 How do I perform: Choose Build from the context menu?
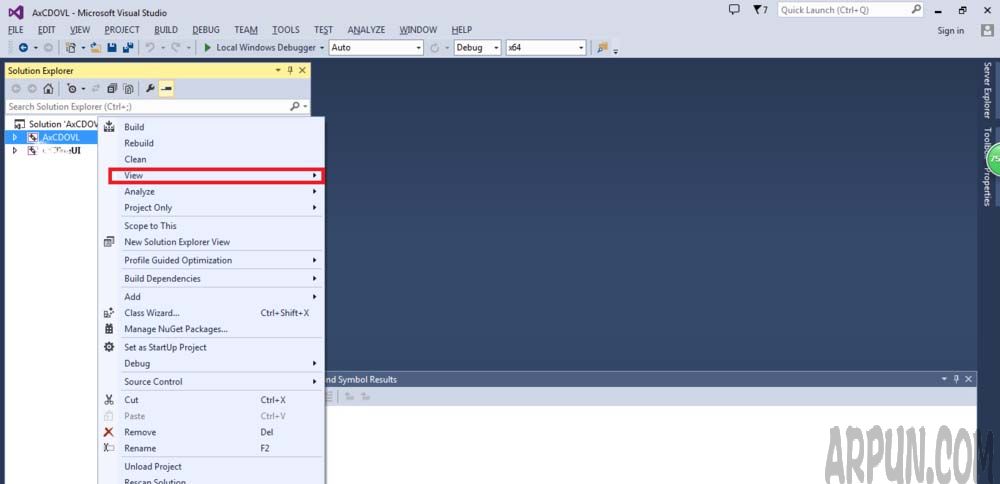coord(212,127)
